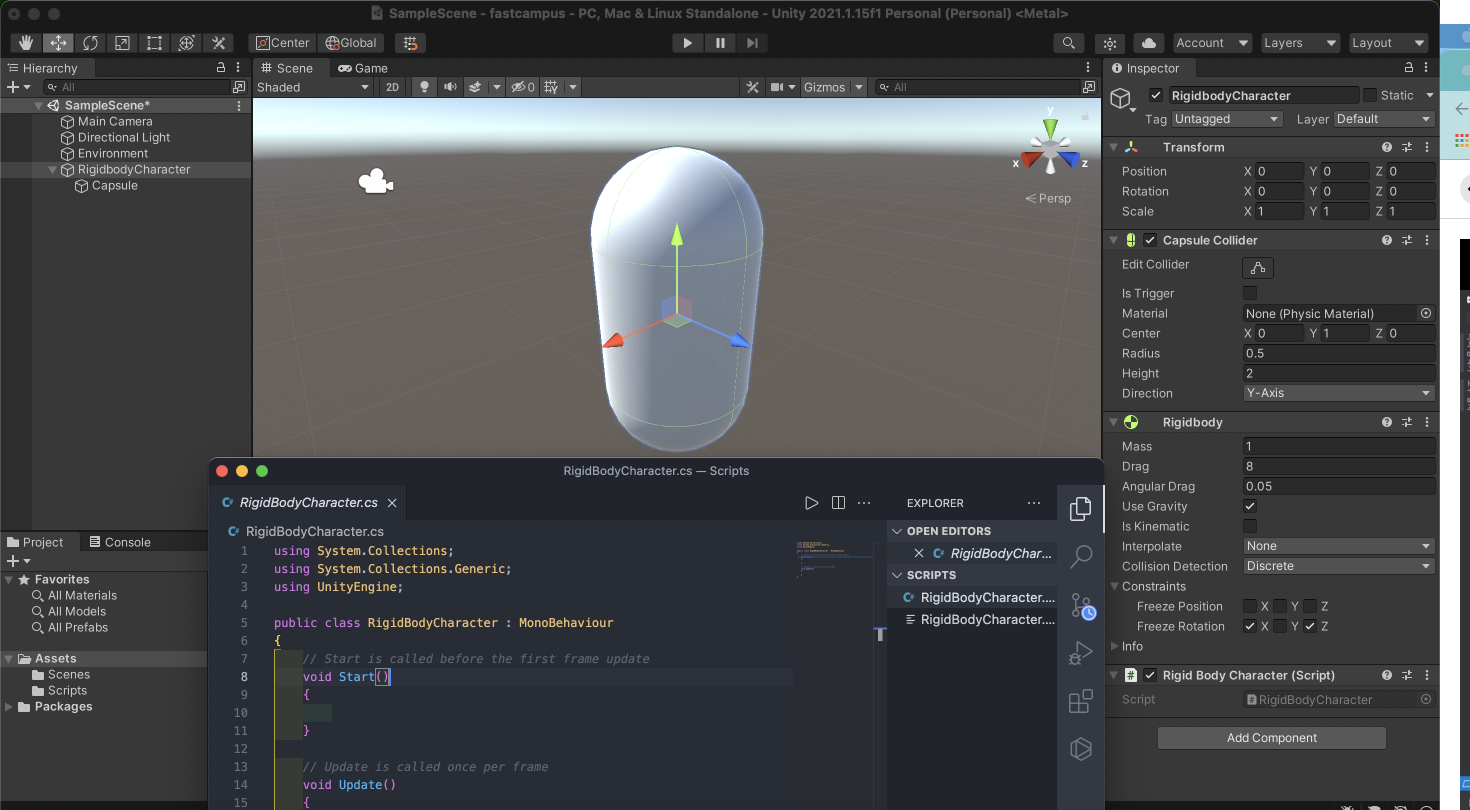Viewport: 1470px width, 810px height.
Task: Toggle Rigid Body Character script enabled checkbox
Action: point(1150,675)
